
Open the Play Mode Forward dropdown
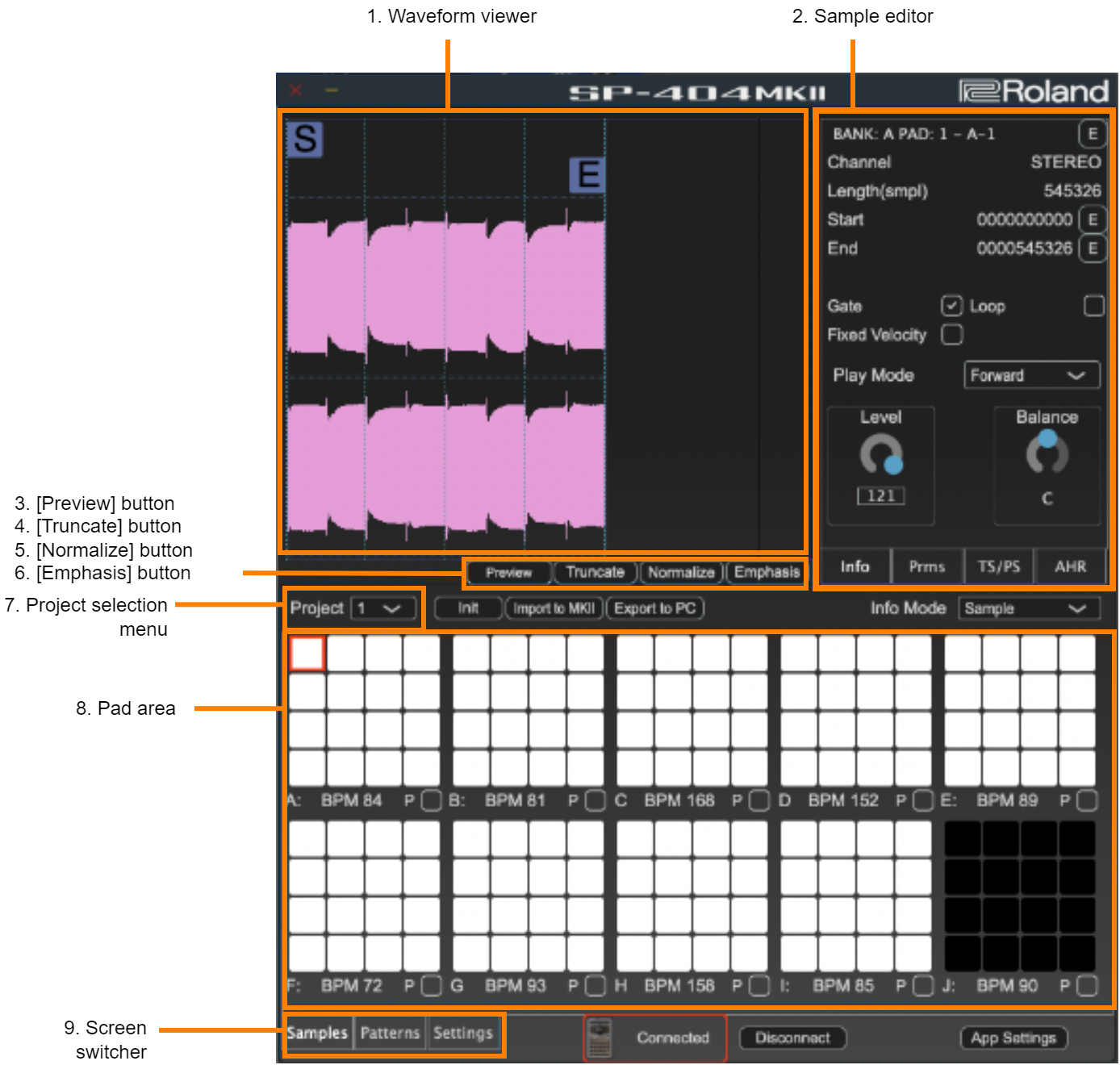pos(1031,375)
